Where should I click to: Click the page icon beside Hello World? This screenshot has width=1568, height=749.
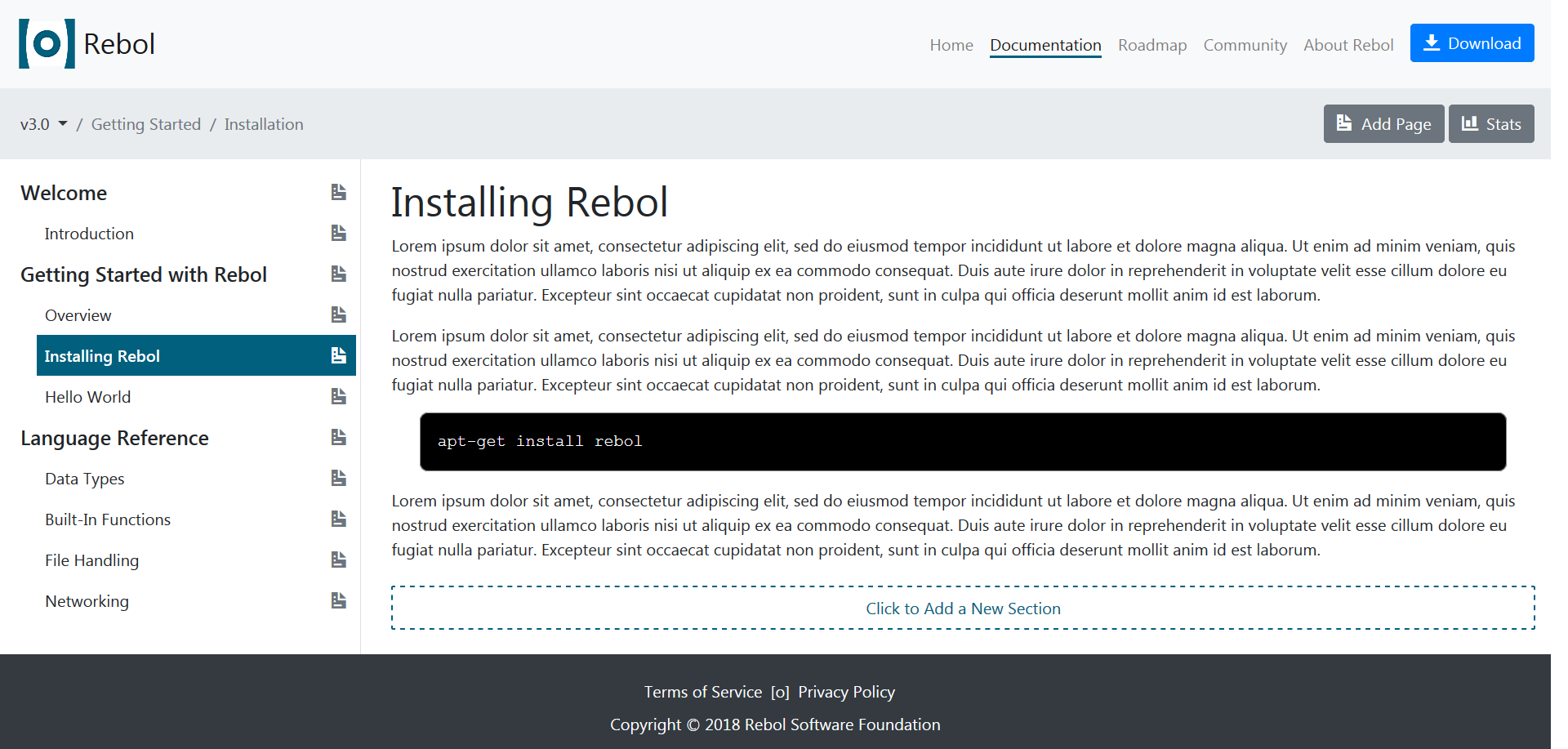click(x=339, y=396)
